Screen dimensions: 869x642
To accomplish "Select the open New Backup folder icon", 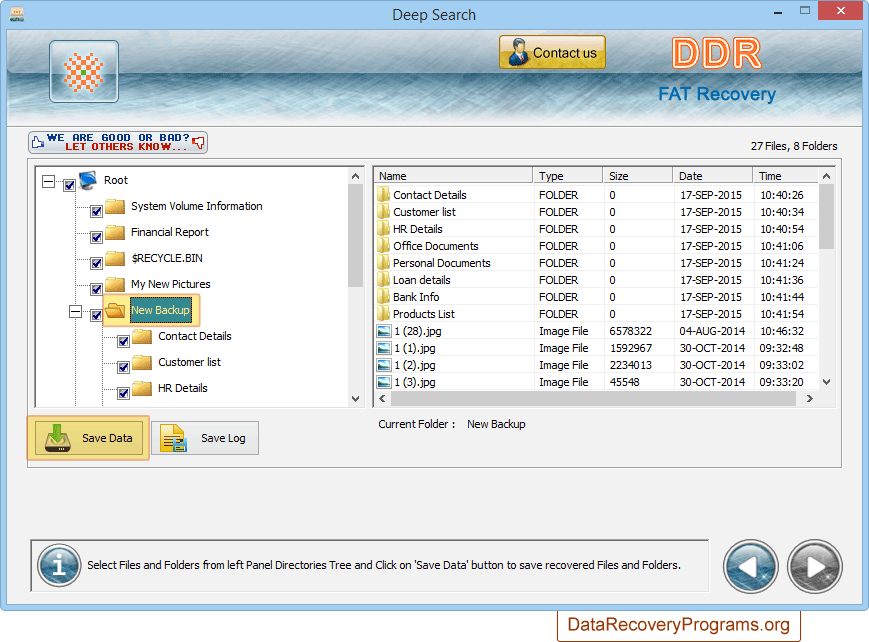I will coord(115,310).
